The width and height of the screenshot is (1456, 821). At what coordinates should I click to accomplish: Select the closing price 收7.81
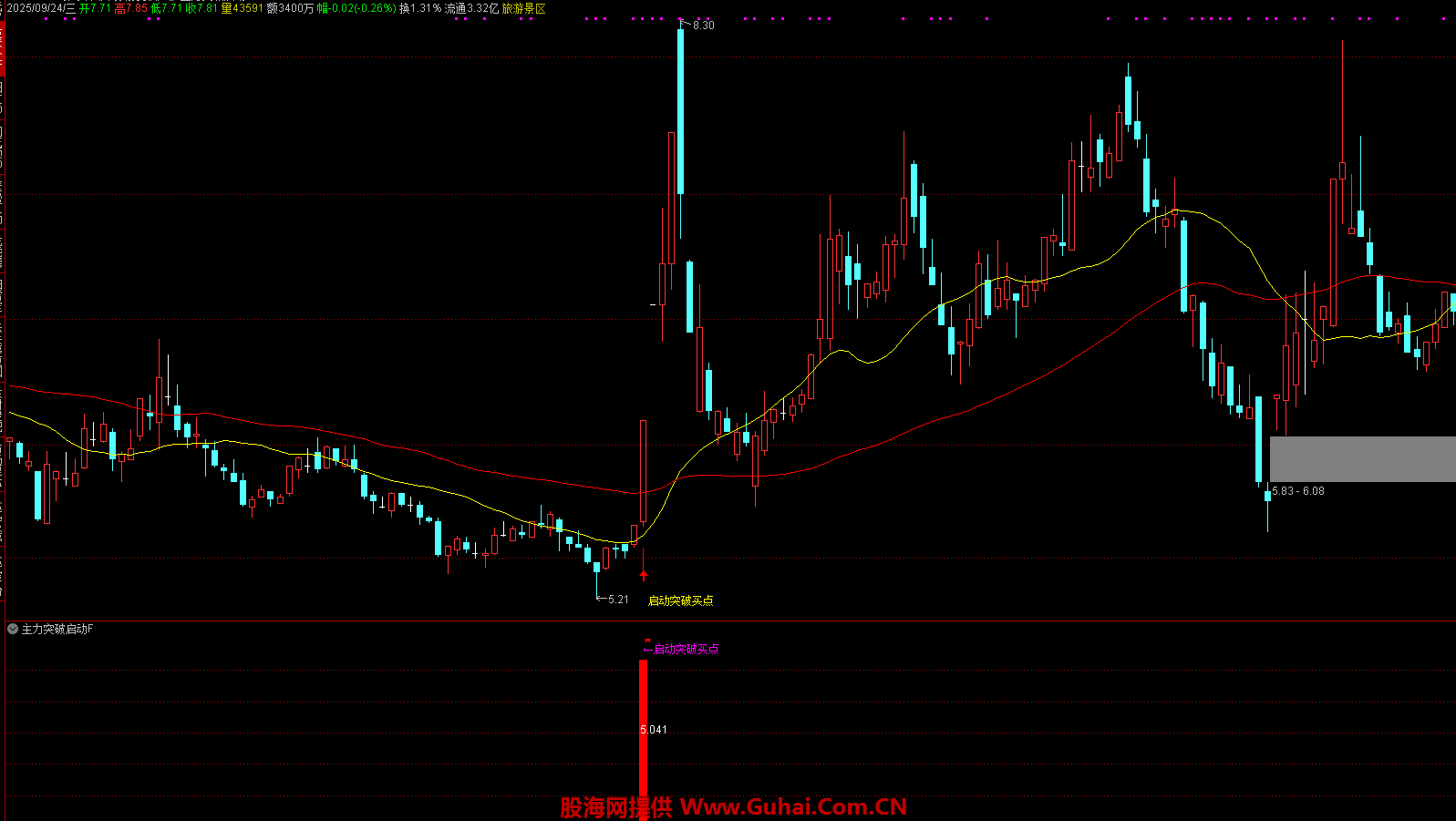click(x=201, y=8)
